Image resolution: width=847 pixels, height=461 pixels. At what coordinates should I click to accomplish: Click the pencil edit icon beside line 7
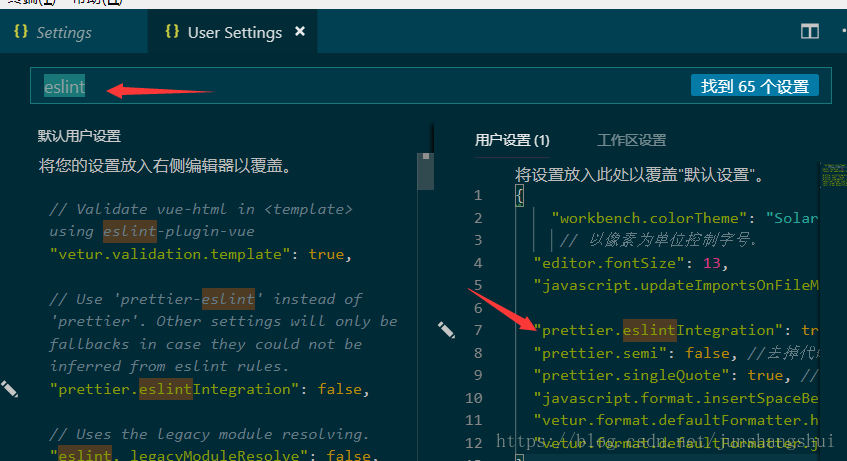click(447, 328)
